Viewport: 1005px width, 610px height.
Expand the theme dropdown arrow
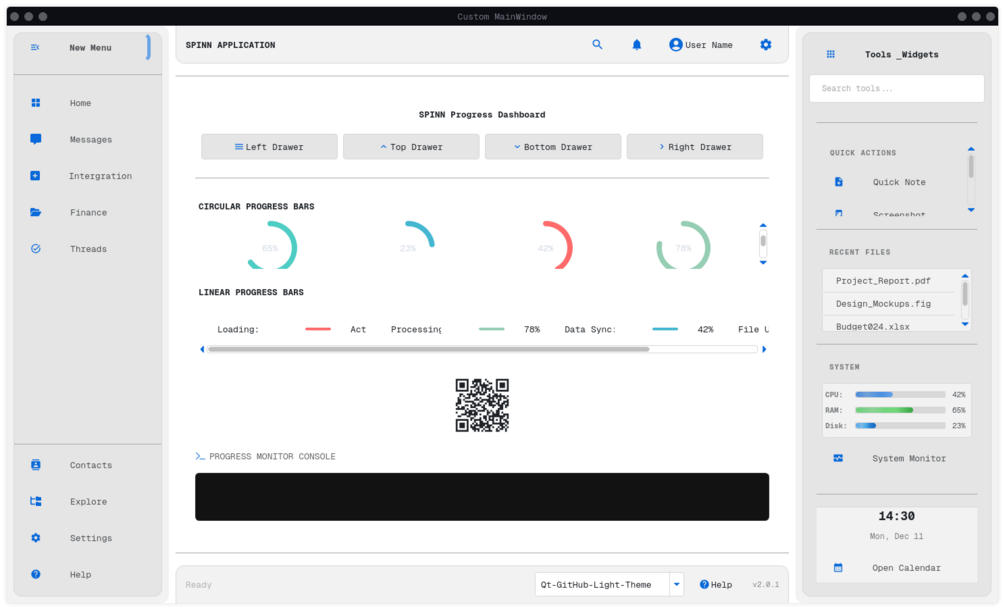pyautogui.click(x=676, y=584)
